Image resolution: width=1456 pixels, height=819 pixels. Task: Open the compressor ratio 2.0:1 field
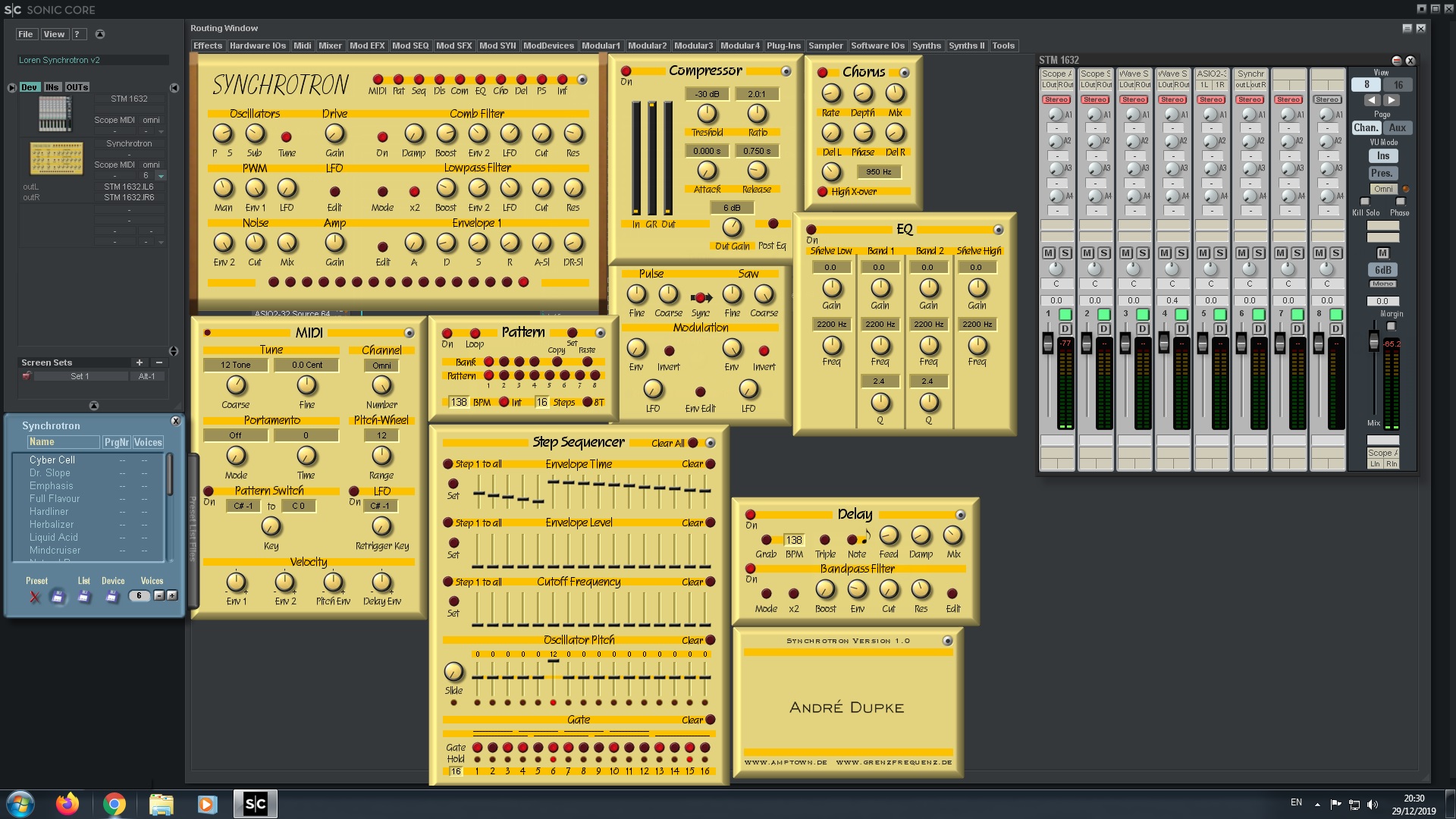757,94
